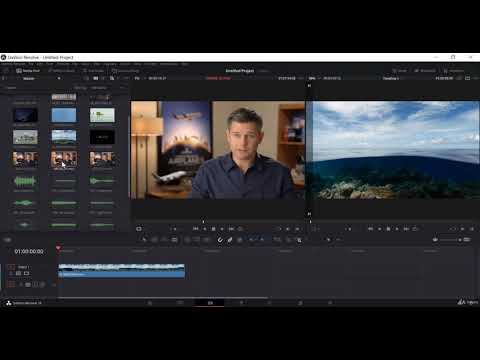Select the blue audio clip in timeline

122,274
